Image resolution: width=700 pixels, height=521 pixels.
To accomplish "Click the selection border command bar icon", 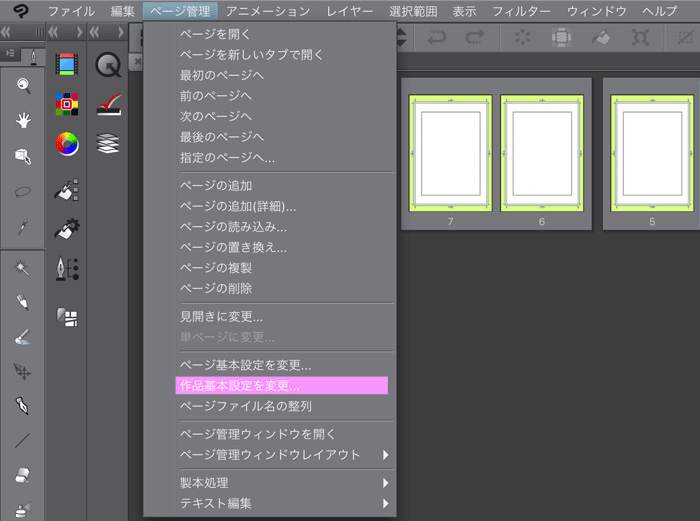I will pyautogui.click(x=561, y=38).
